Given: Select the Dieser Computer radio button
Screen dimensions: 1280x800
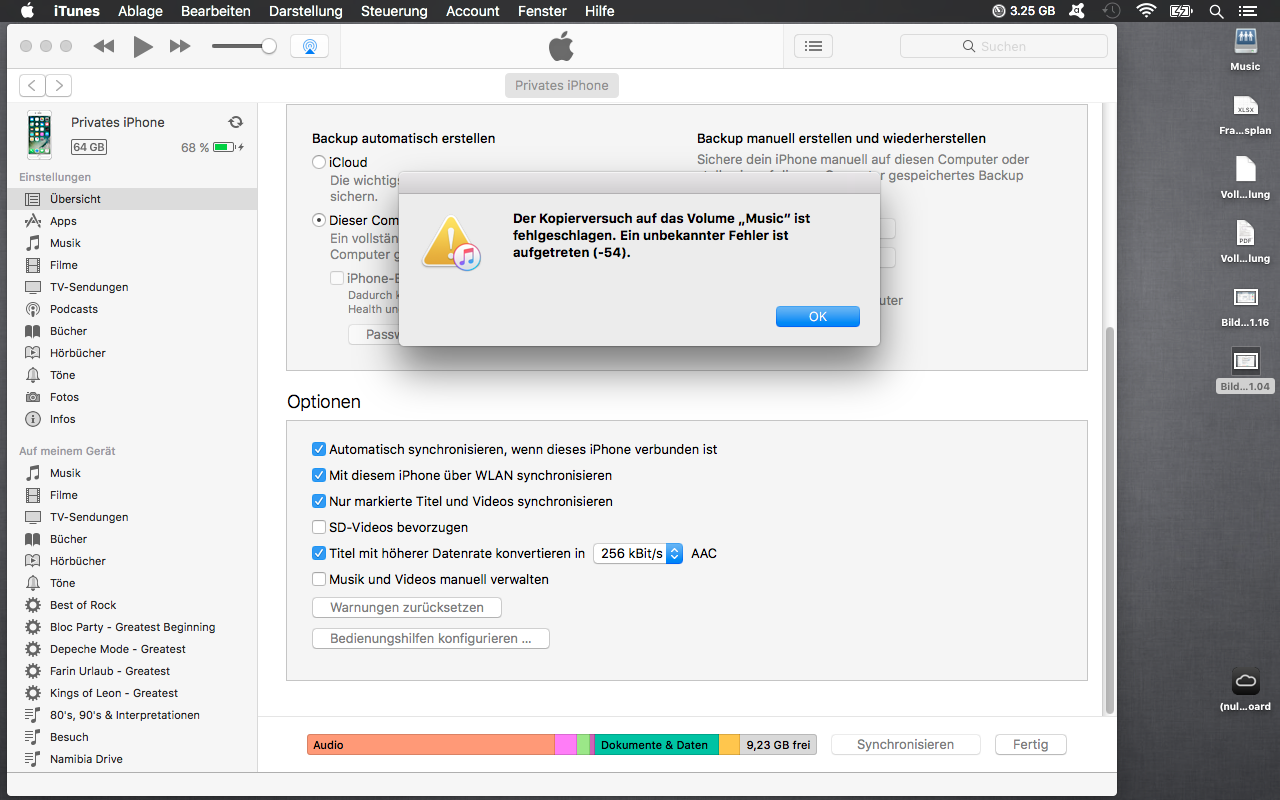Looking at the screenshot, I should click(319, 220).
